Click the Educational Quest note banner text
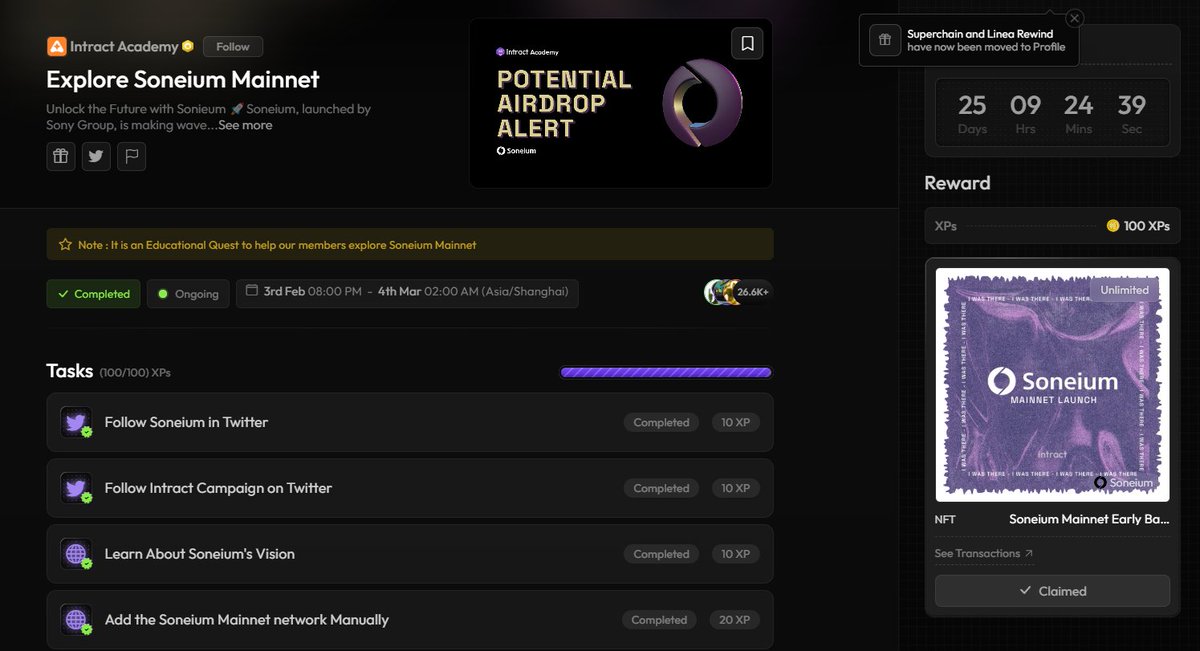The width and height of the screenshot is (1200, 651). pyautogui.click(x=277, y=245)
